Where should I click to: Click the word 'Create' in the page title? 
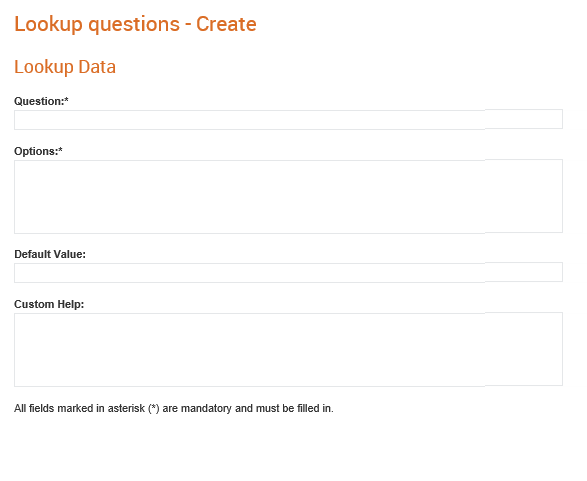tap(226, 24)
